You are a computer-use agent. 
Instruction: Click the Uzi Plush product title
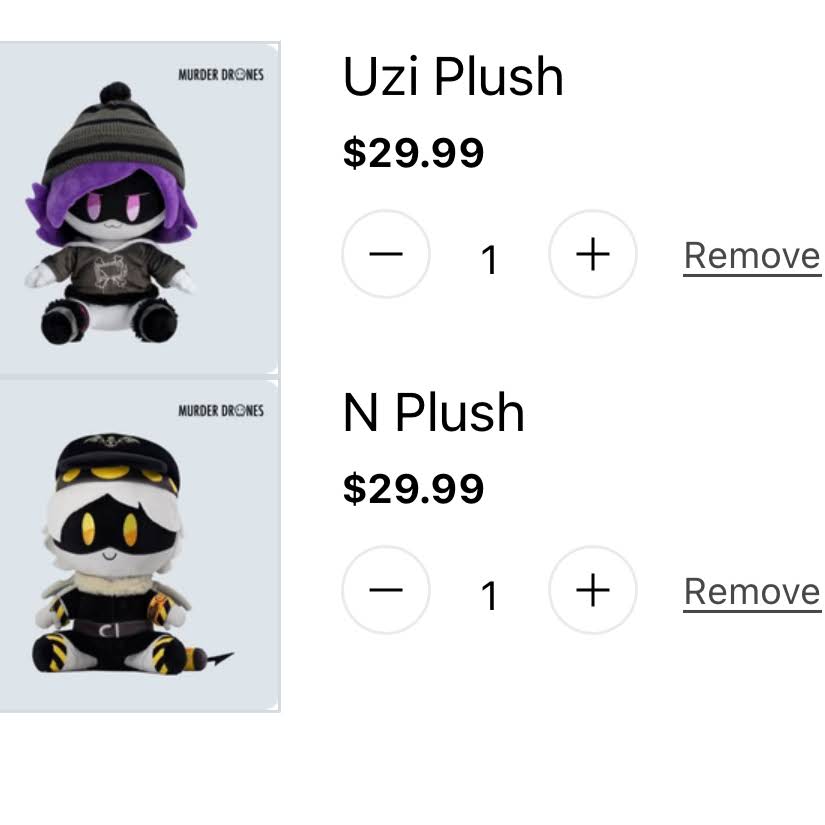coord(453,77)
